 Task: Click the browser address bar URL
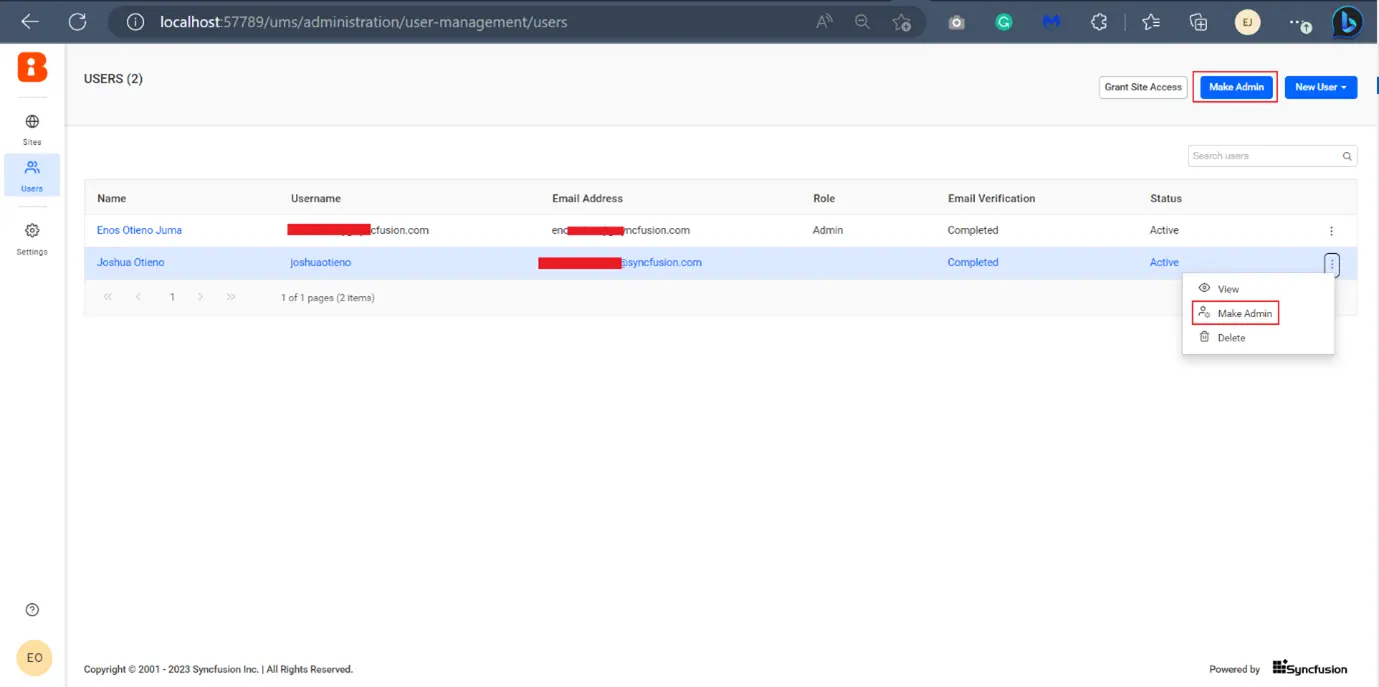(364, 21)
